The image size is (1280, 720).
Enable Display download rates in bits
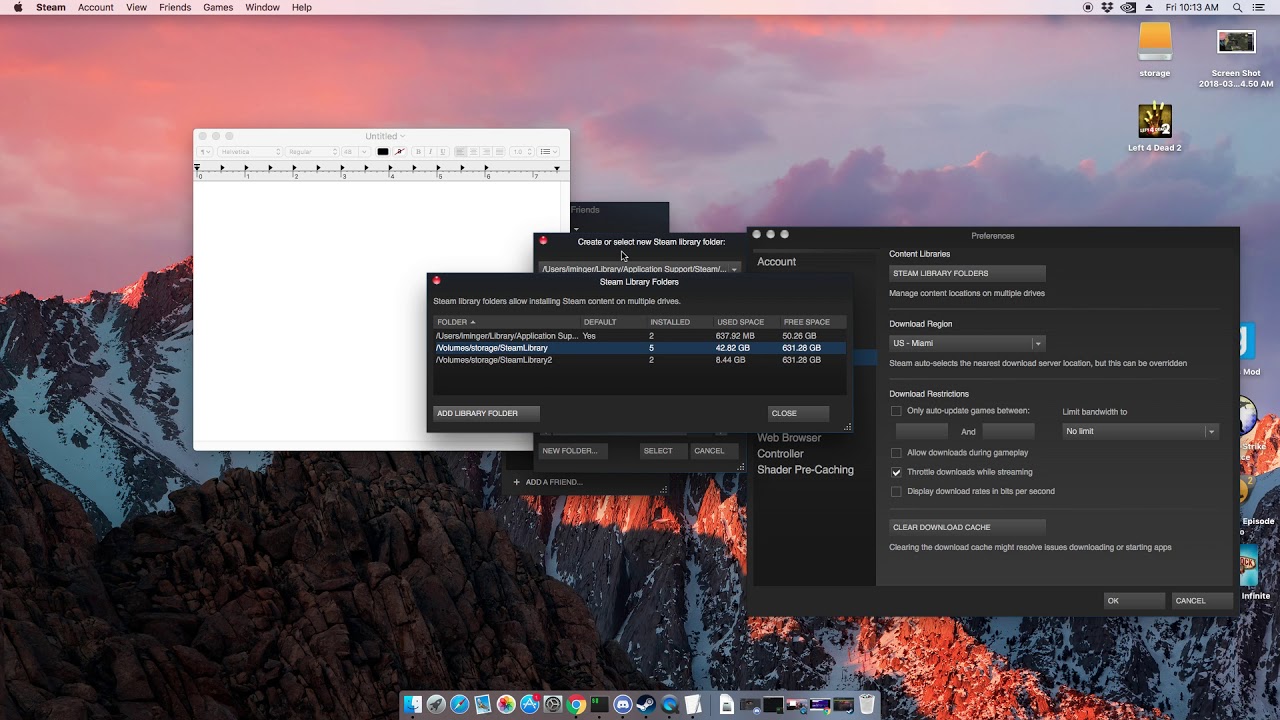click(896, 491)
